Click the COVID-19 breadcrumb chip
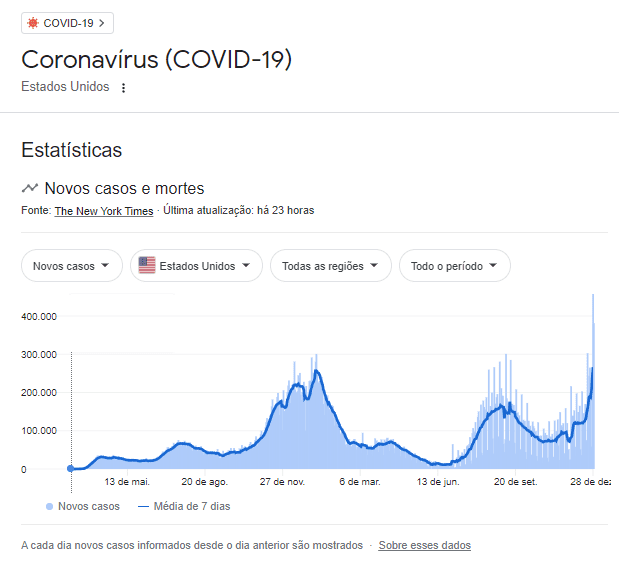 coord(68,22)
